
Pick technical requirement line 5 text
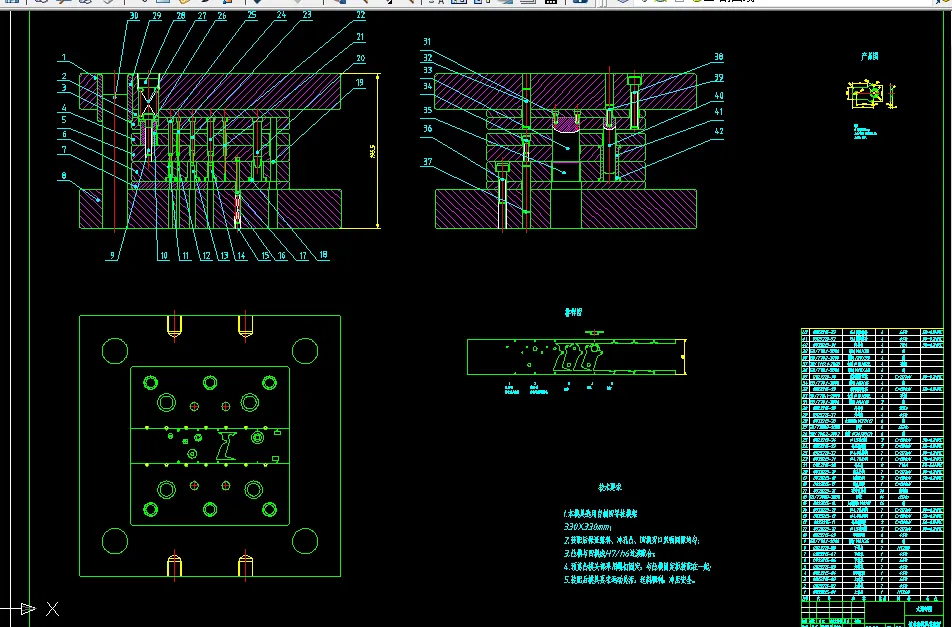point(630,580)
